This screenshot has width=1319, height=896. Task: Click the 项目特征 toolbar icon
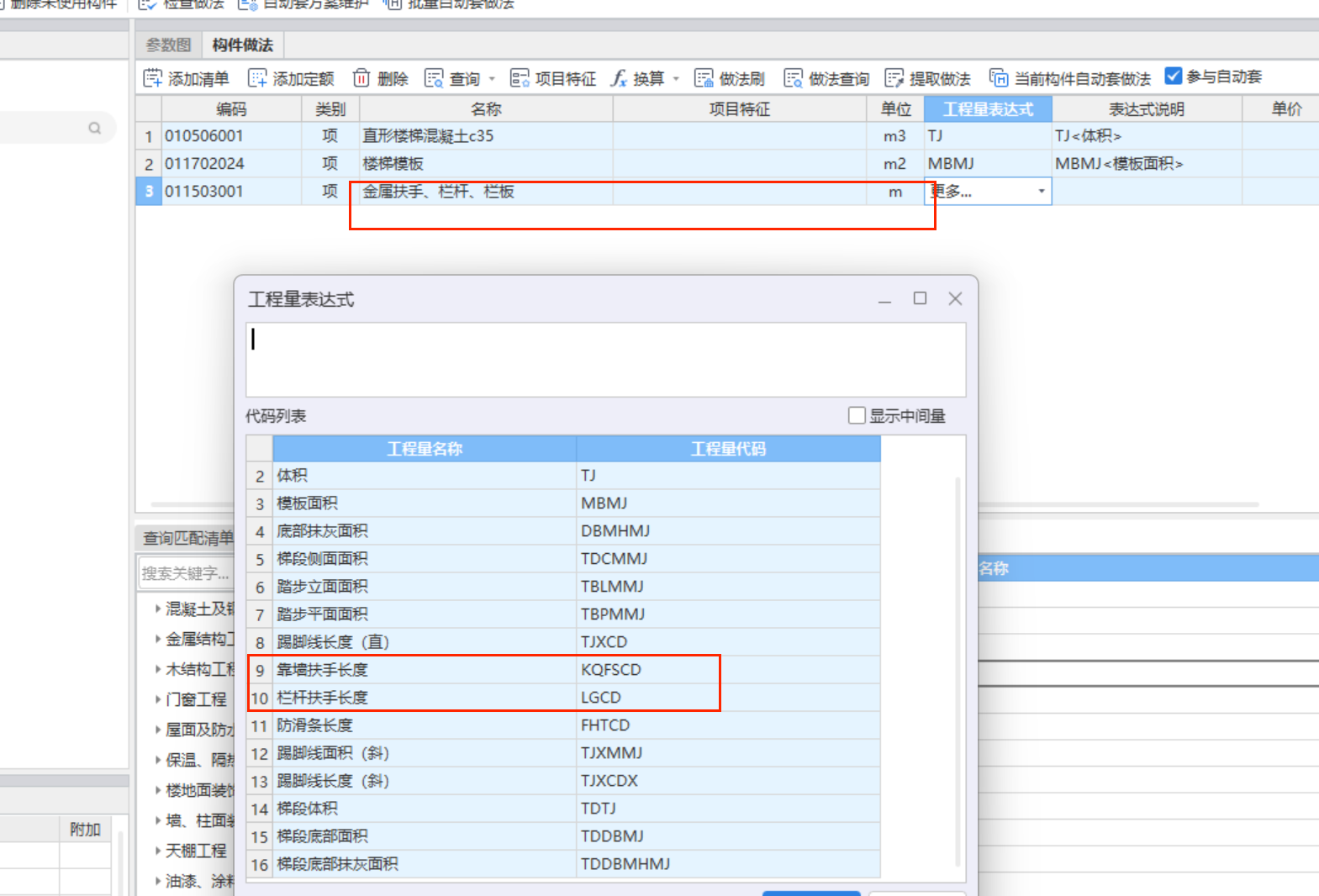point(520,78)
